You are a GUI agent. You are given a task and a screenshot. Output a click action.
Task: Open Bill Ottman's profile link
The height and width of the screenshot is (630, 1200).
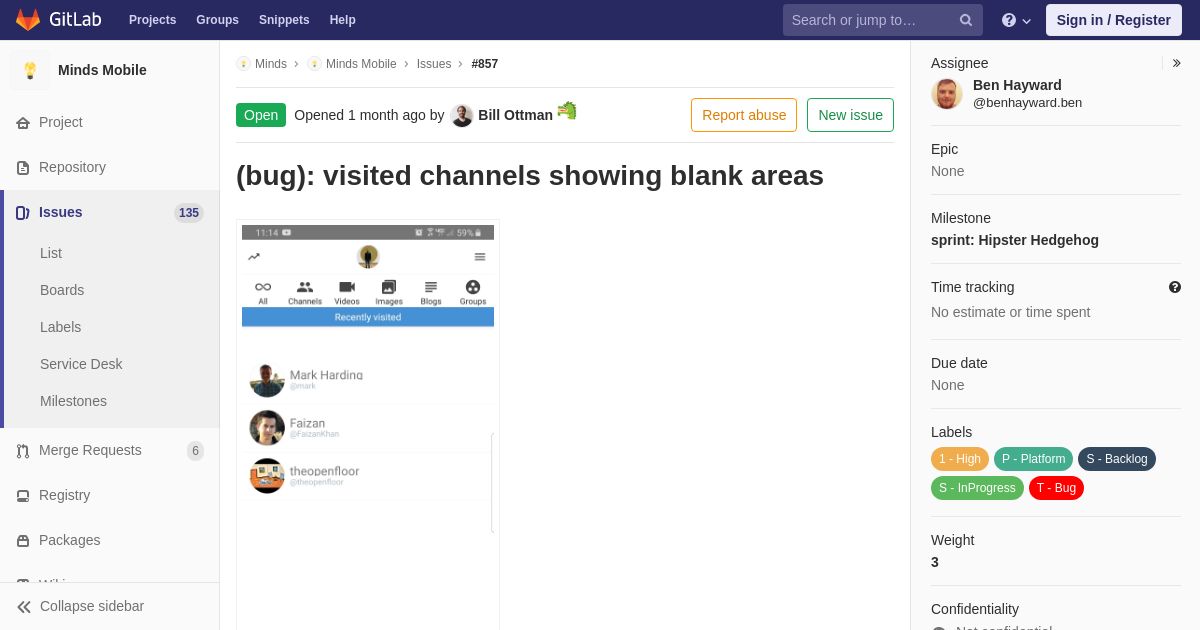click(x=515, y=115)
